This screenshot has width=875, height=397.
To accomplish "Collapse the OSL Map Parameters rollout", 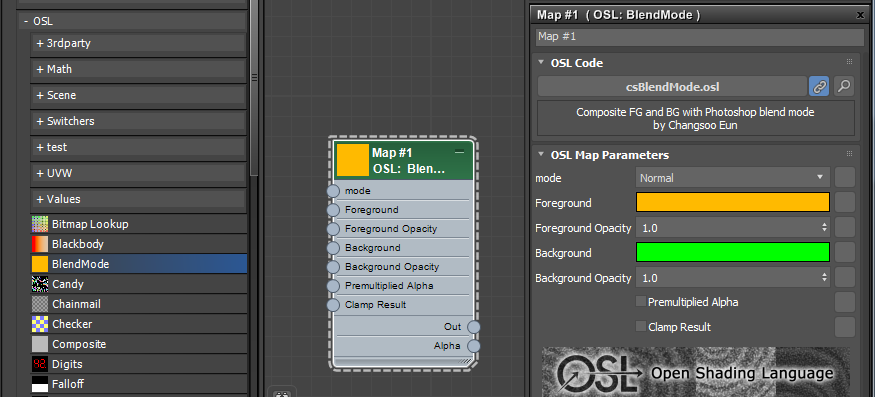I will pyautogui.click(x=541, y=154).
